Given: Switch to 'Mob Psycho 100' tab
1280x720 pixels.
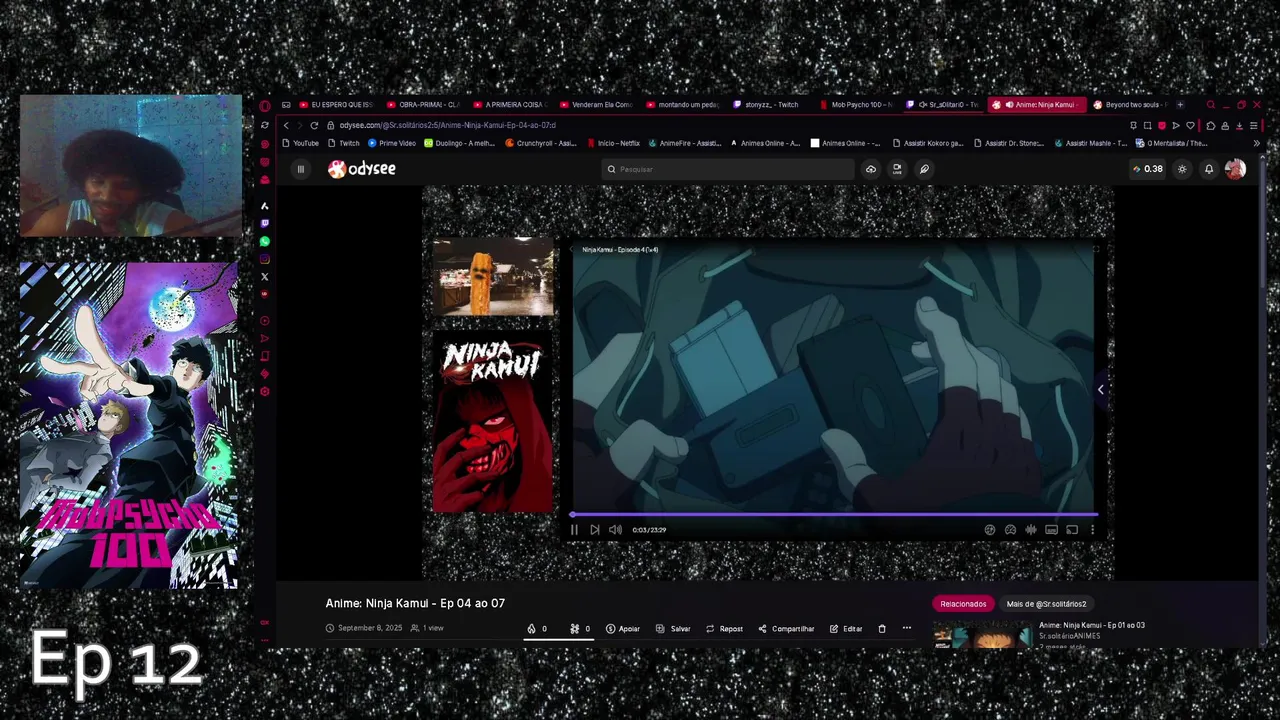Looking at the screenshot, I should (x=857, y=105).
